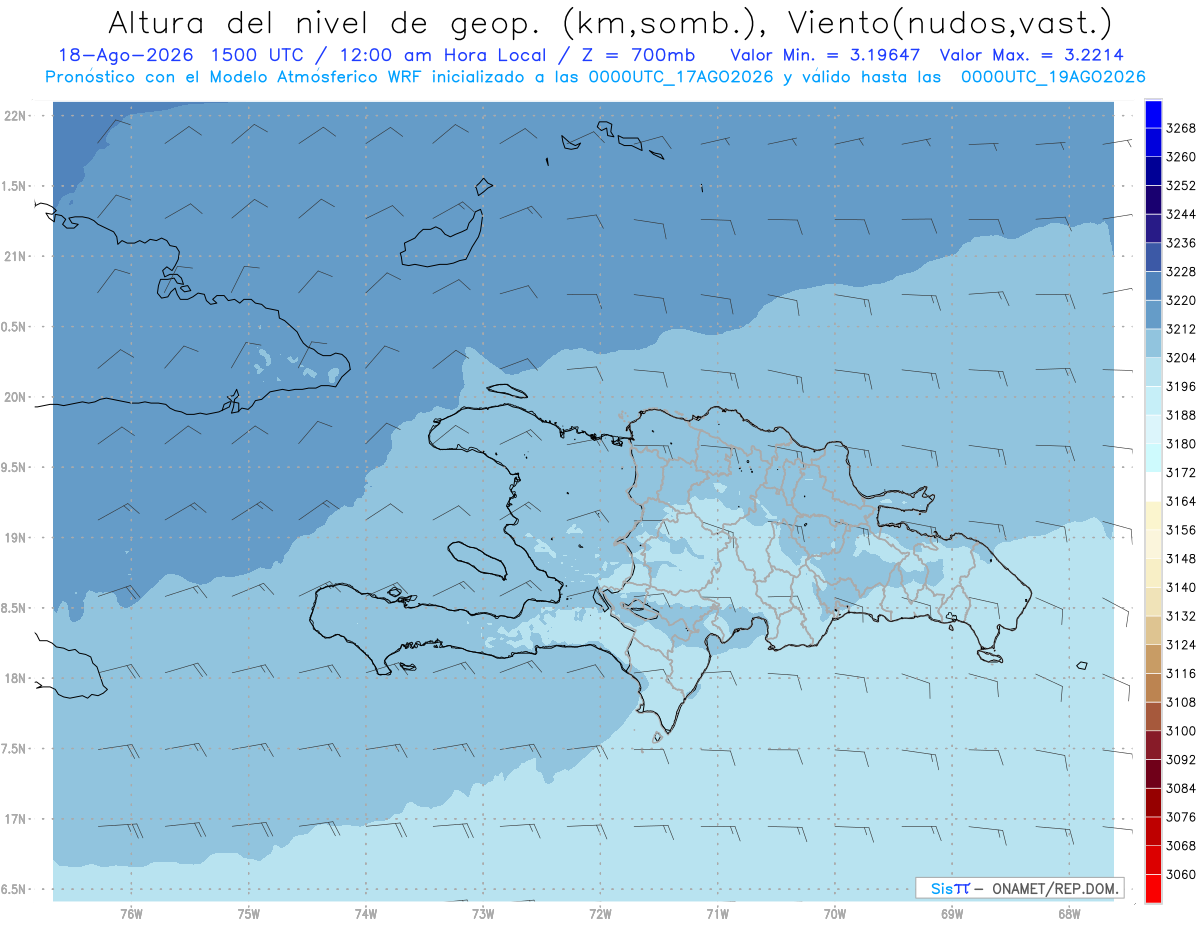
Task: Click the '3204' colorbar value
Action: tap(1181, 358)
